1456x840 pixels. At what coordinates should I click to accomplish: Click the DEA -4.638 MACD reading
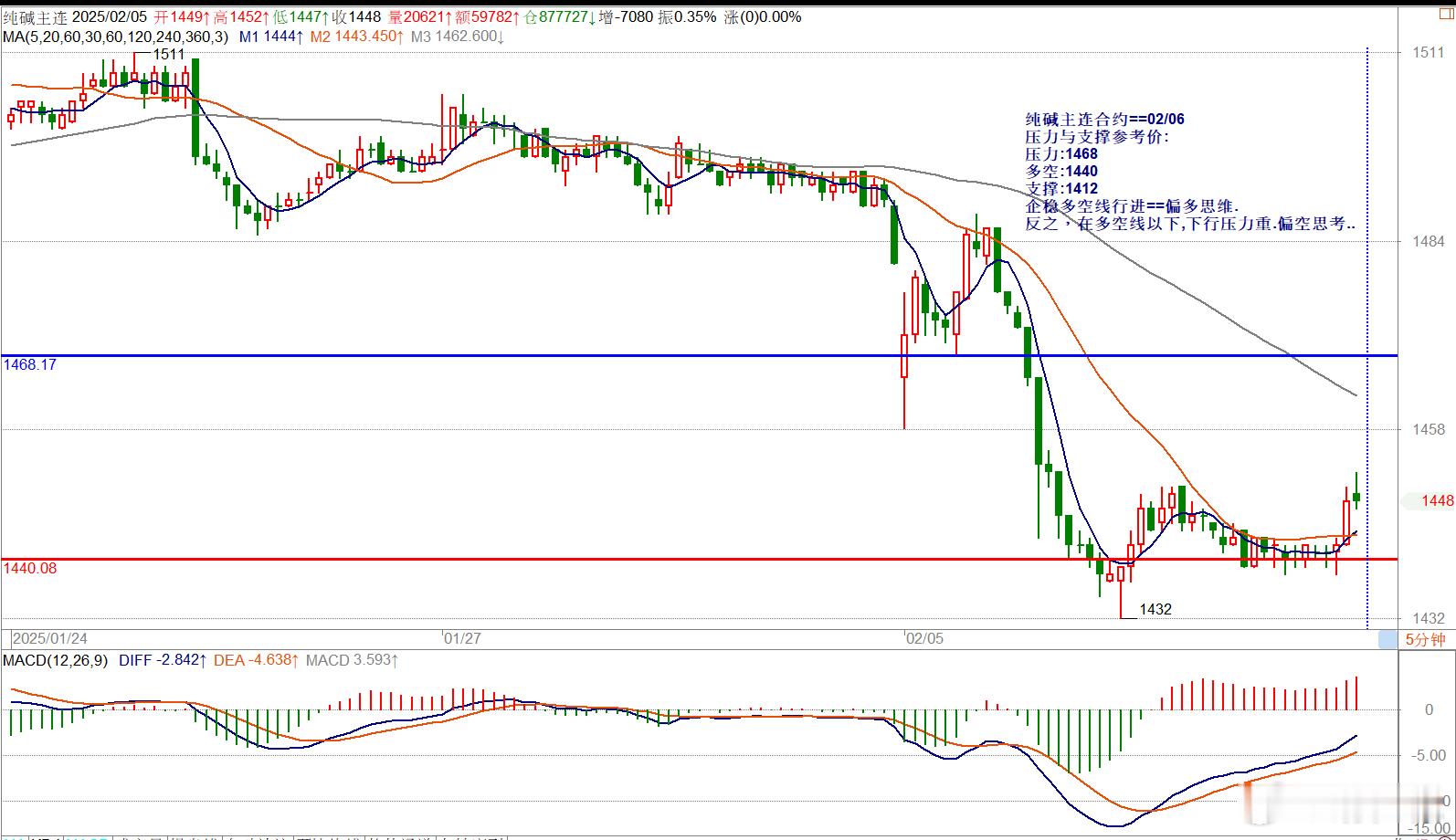[x=256, y=660]
